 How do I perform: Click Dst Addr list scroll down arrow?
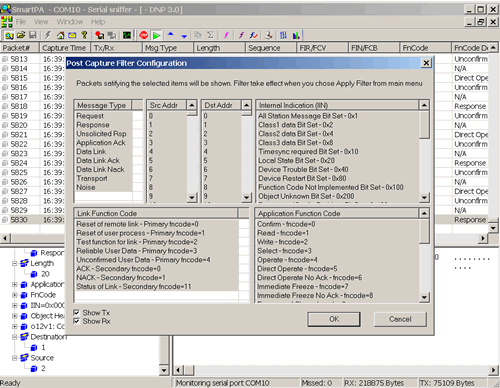pos(246,197)
